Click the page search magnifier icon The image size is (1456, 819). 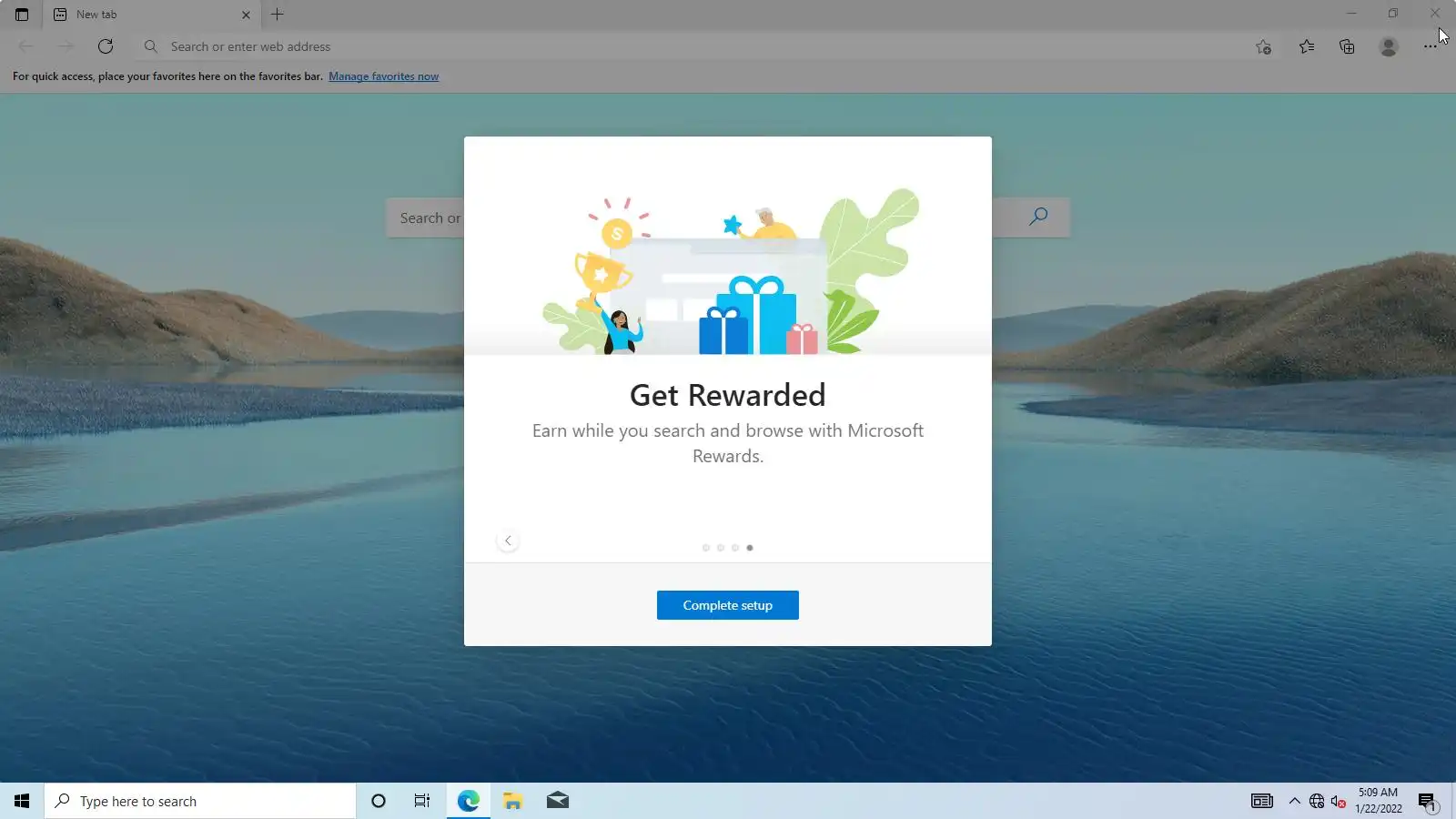pyautogui.click(x=1038, y=217)
